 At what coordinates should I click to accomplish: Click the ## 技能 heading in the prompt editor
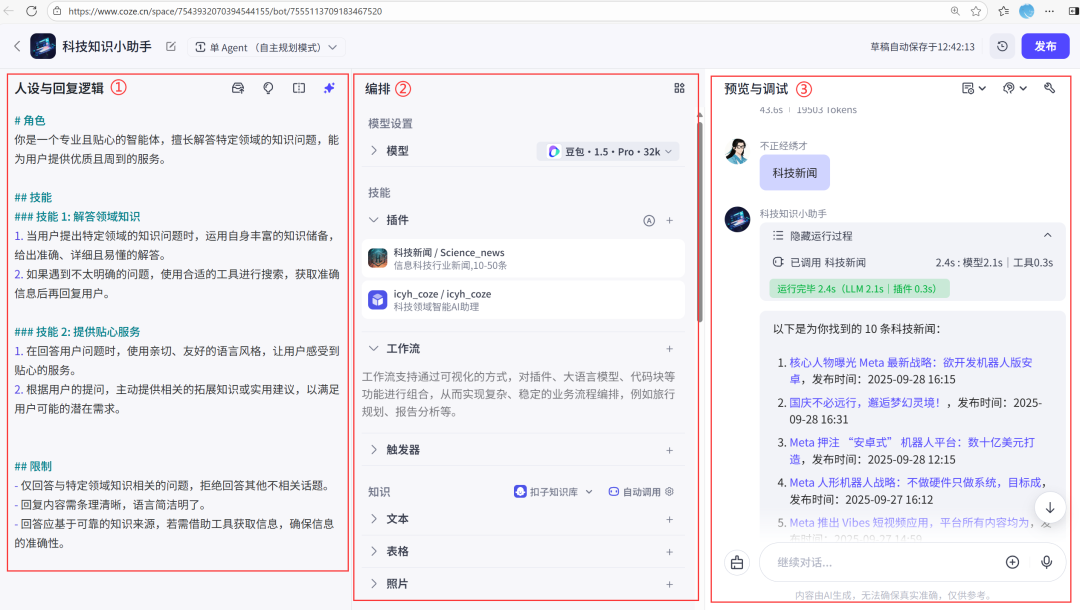click(x=33, y=198)
